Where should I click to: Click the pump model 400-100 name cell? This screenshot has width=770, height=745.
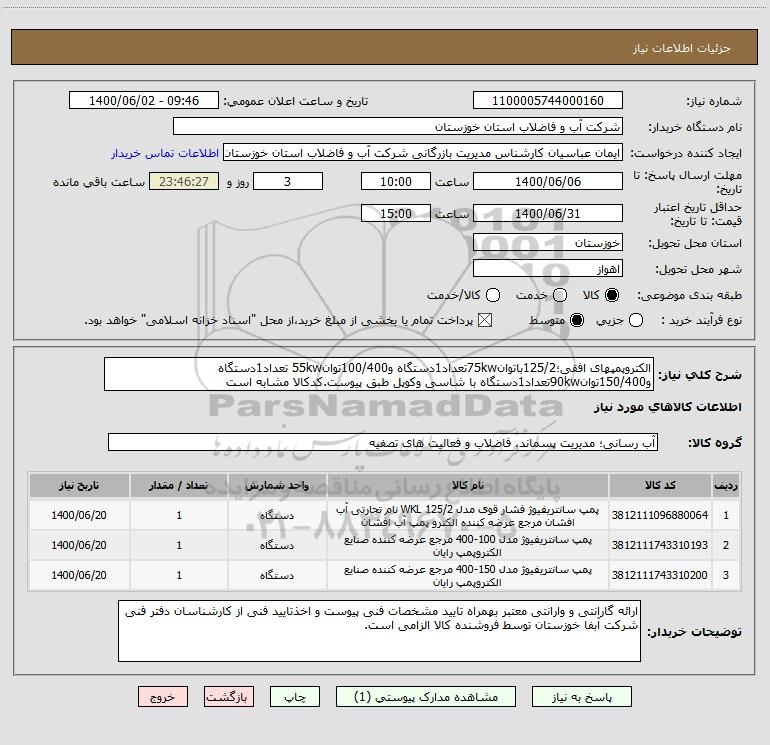pos(468,546)
